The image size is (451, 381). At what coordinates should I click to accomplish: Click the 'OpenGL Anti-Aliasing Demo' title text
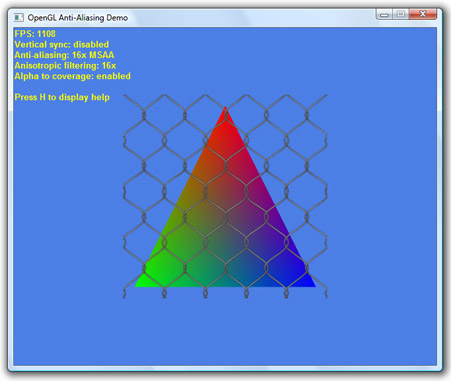pos(78,18)
